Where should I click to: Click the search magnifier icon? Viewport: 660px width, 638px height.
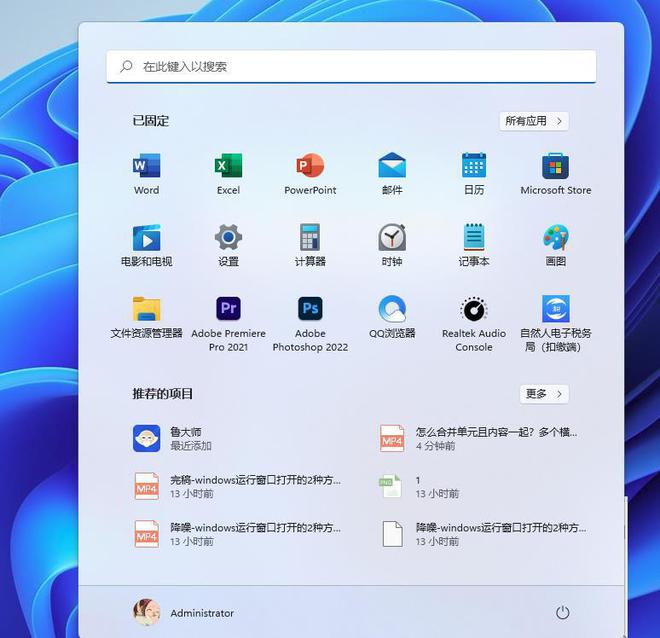tap(126, 66)
